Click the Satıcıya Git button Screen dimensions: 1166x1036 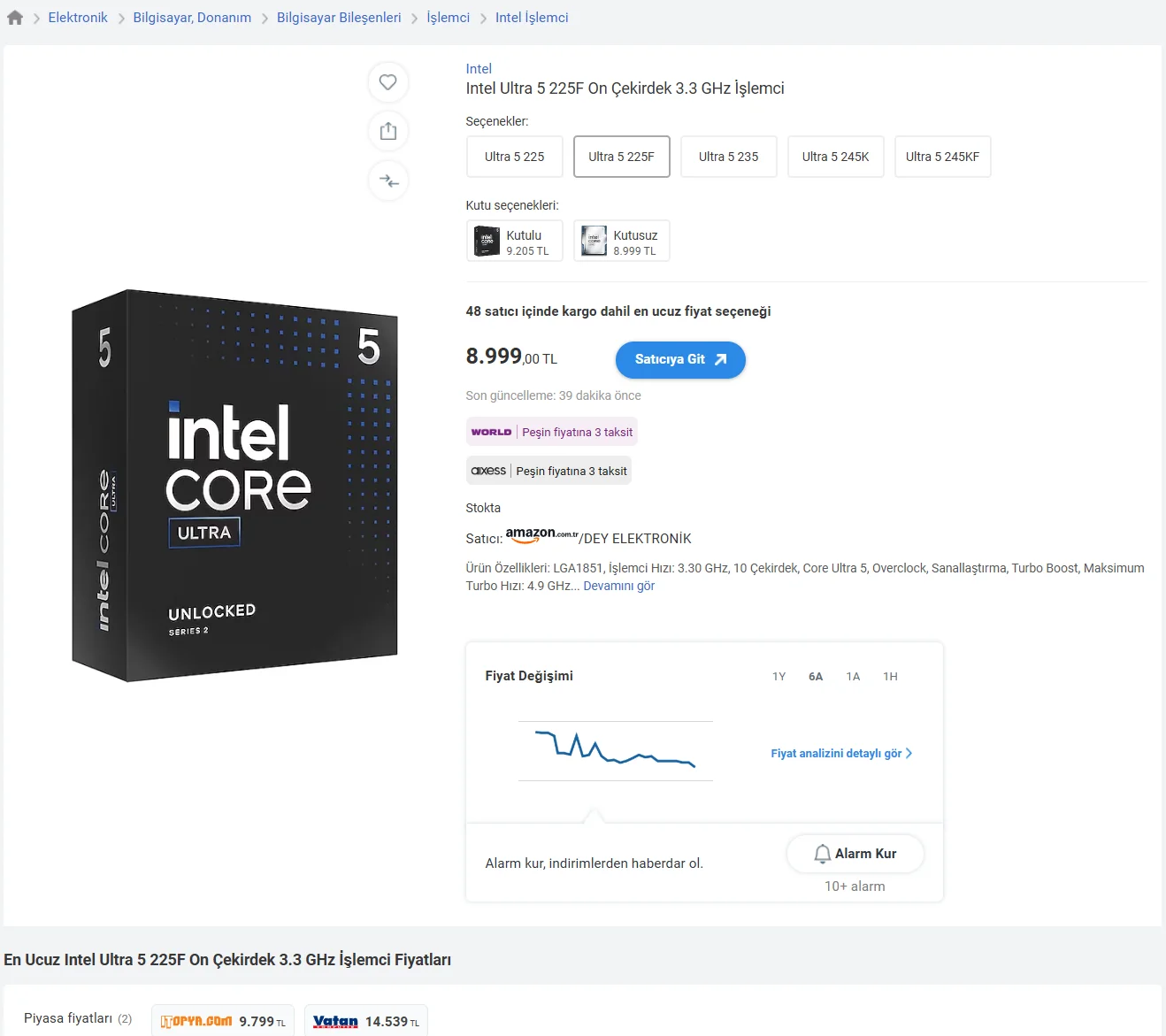[679, 359]
